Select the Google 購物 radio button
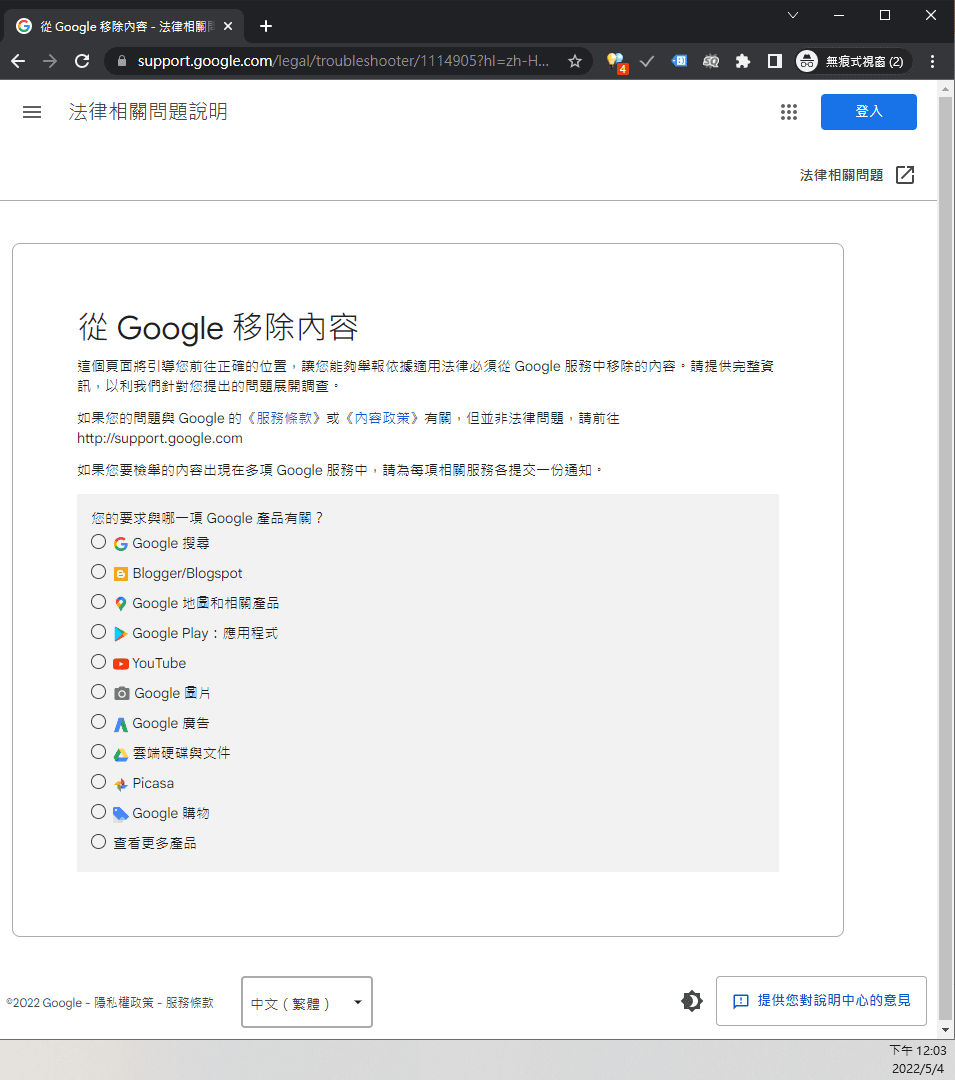The width and height of the screenshot is (955, 1080). coord(98,812)
